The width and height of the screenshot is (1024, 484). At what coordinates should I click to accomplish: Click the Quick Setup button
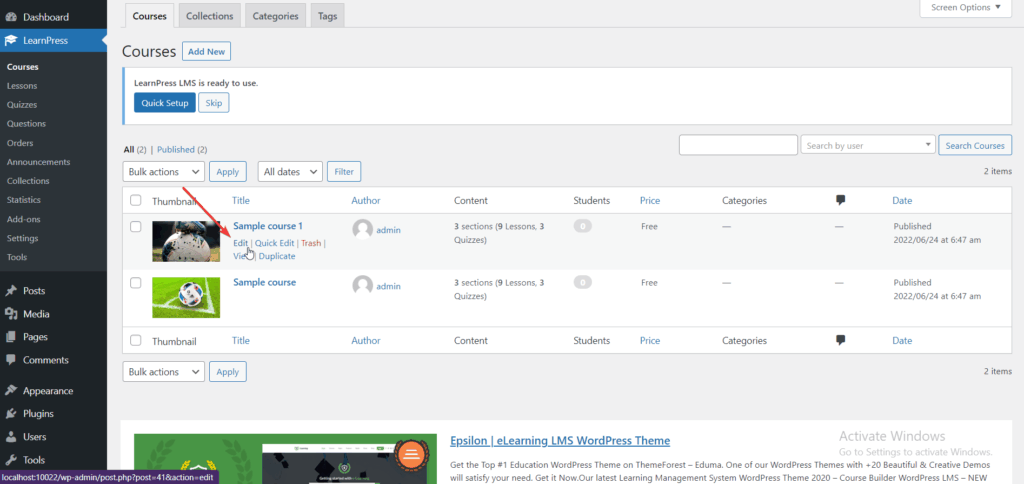[x=165, y=103]
